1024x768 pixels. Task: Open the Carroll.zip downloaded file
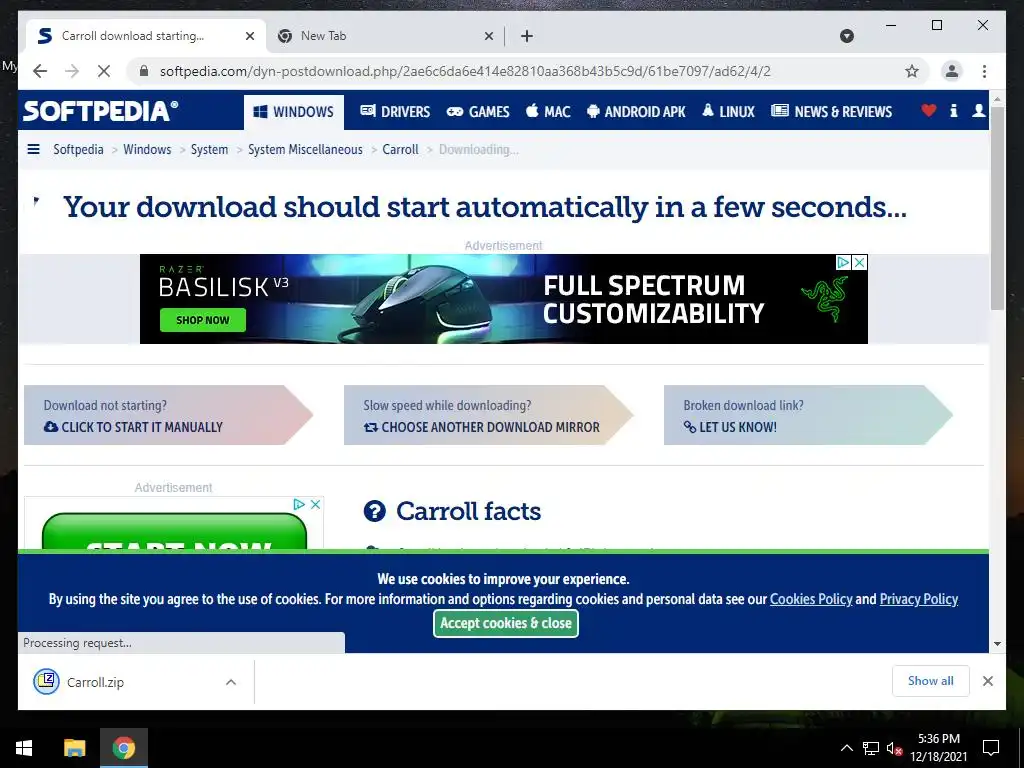pyautogui.click(x=95, y=682)
